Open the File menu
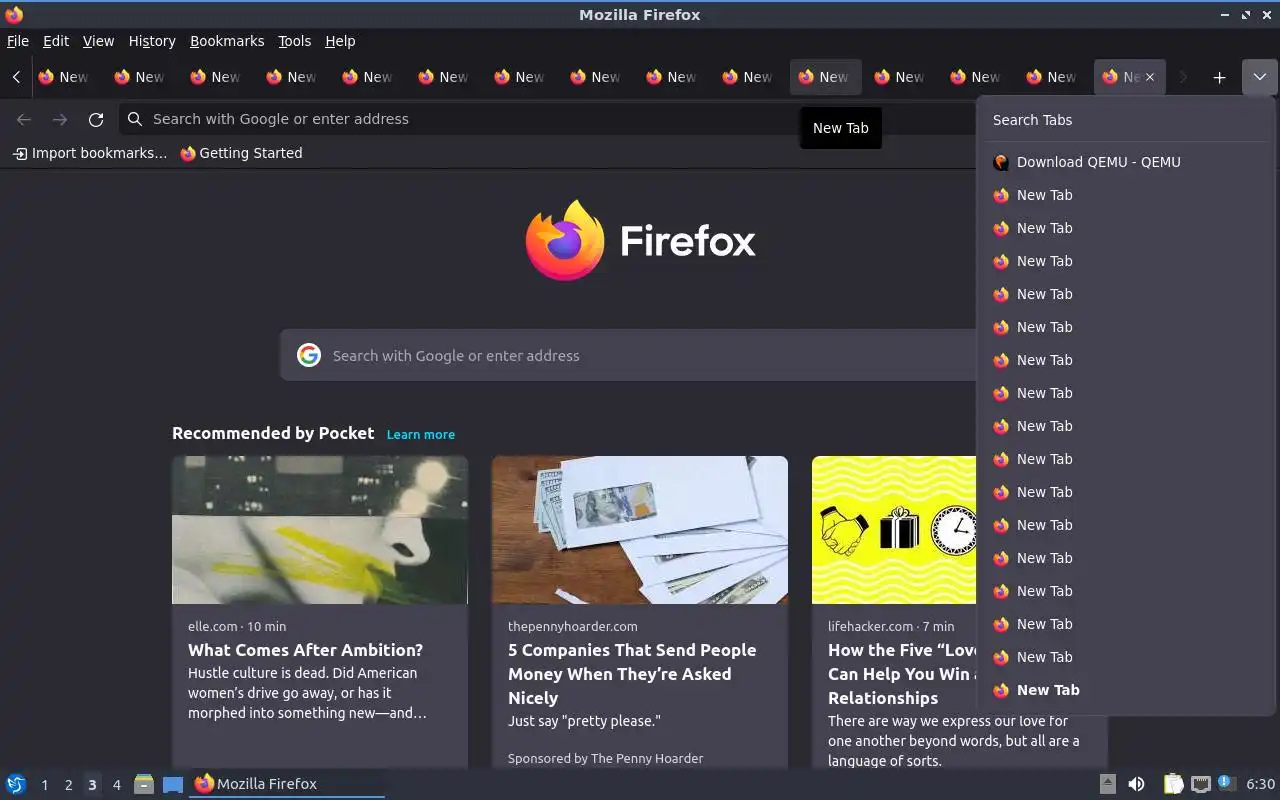 pos(18,41)
